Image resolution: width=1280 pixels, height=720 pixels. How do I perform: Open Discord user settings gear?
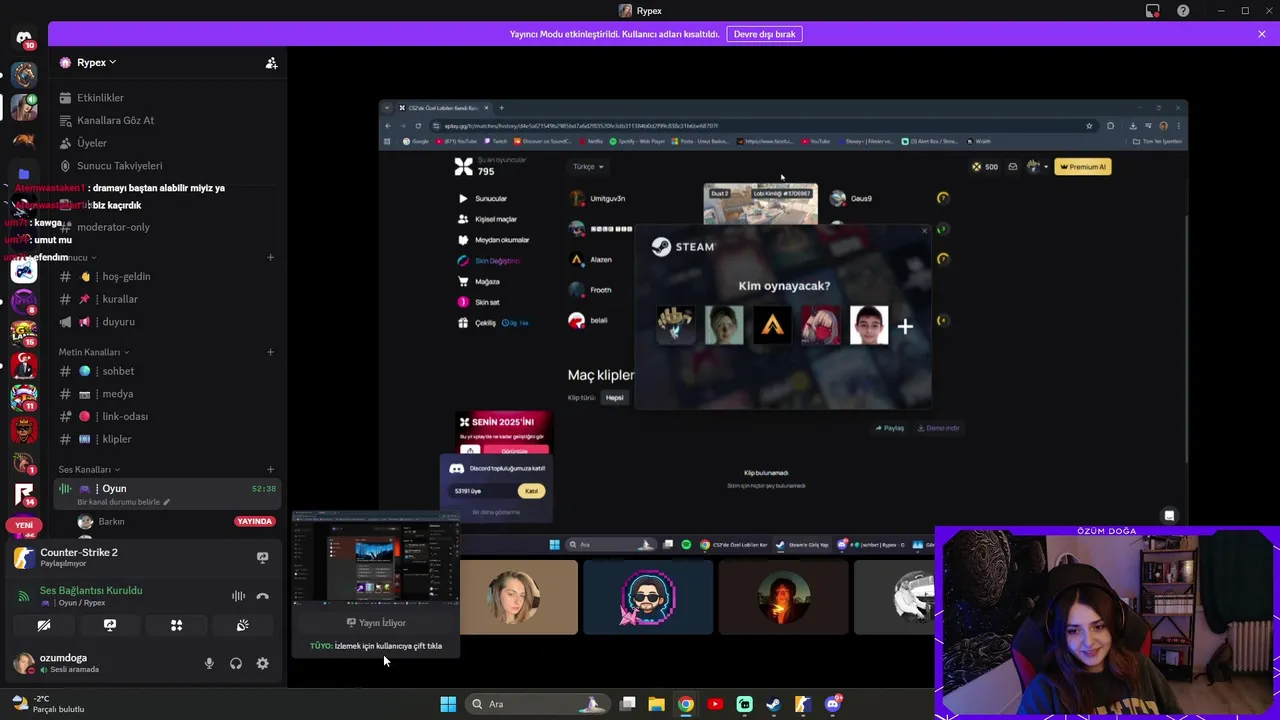[x=262, y=663]
